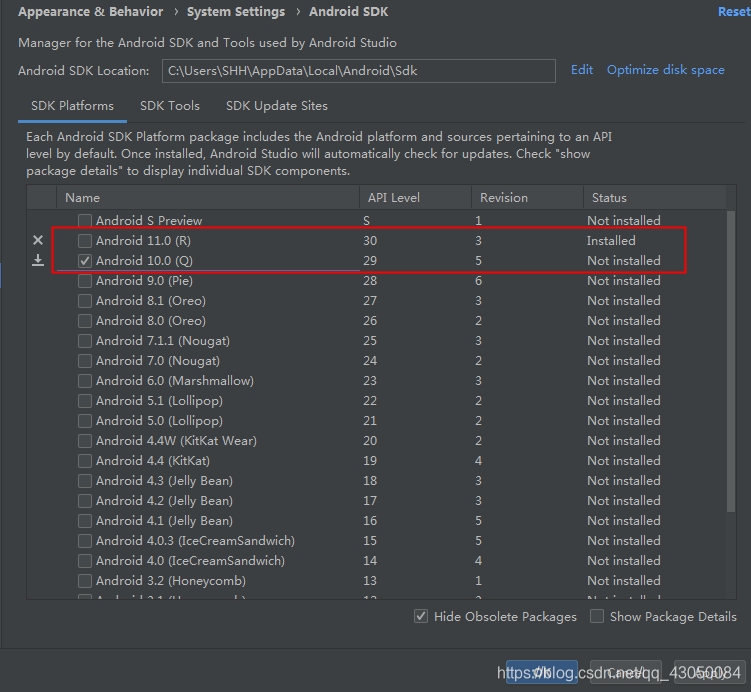Check the Android 7.0 (Nougat) checkbox
Screen dimensions: 751x692
tap(85, 361)
